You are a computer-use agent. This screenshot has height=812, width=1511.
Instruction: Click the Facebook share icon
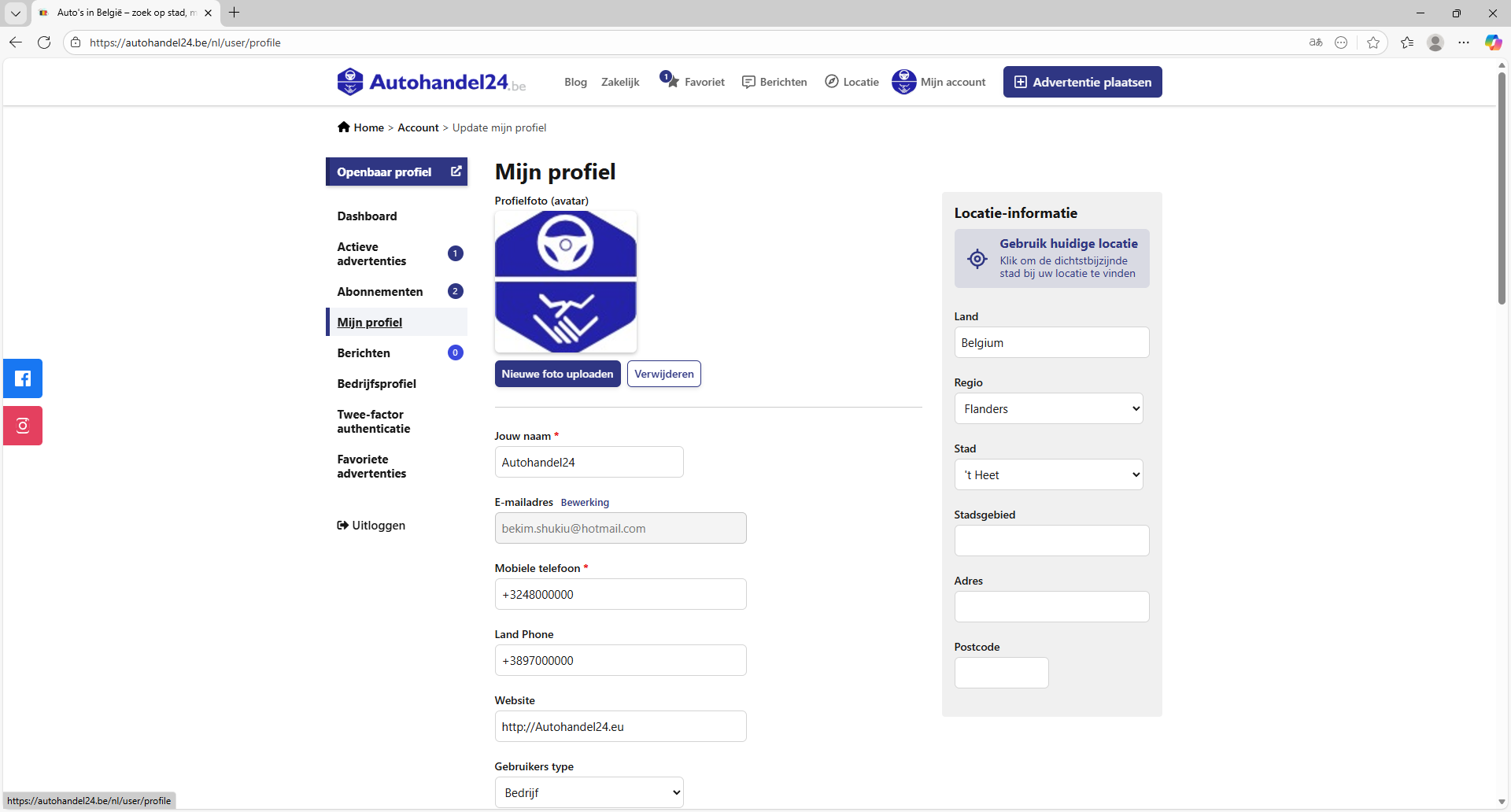[23, 378]
